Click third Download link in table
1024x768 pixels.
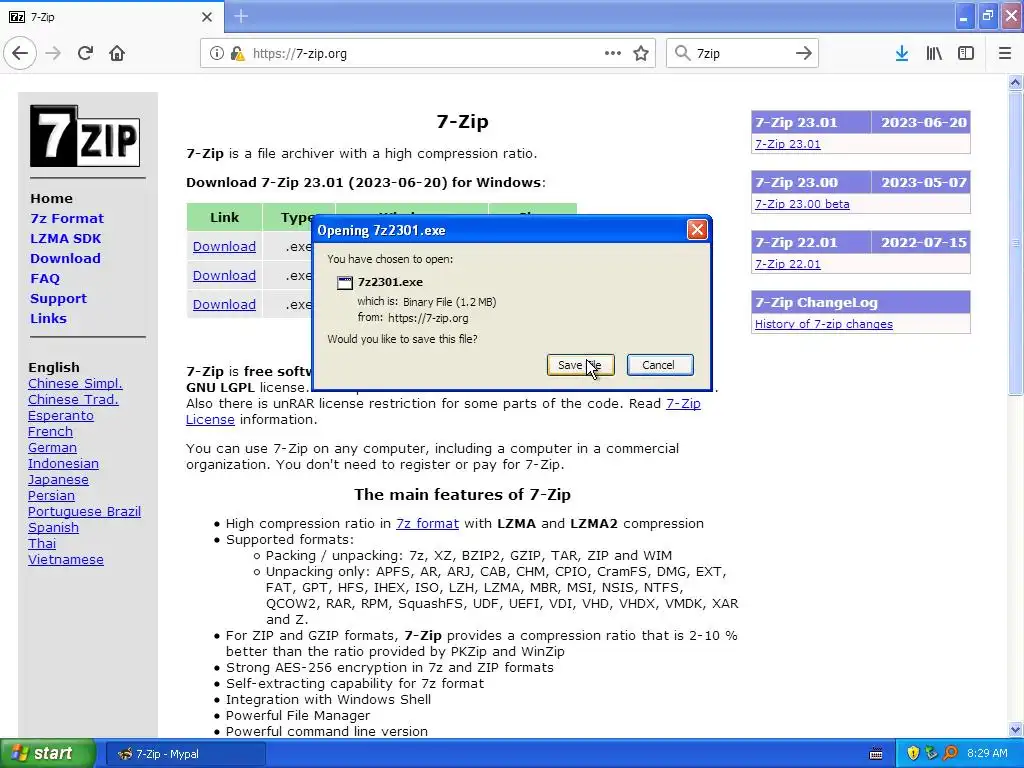(224, 304)
